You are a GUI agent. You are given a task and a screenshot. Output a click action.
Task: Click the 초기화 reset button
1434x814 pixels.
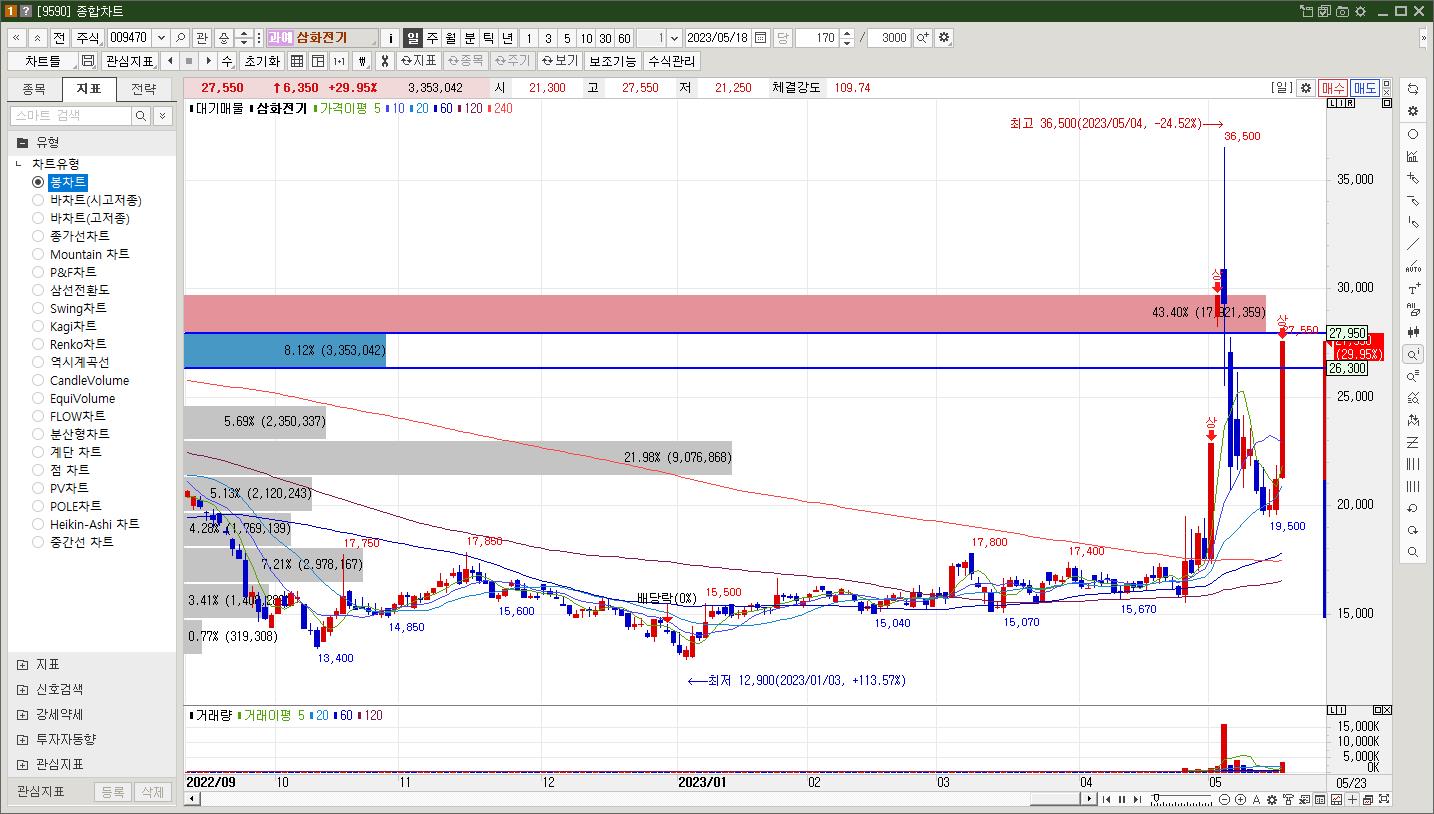(262, 61)
